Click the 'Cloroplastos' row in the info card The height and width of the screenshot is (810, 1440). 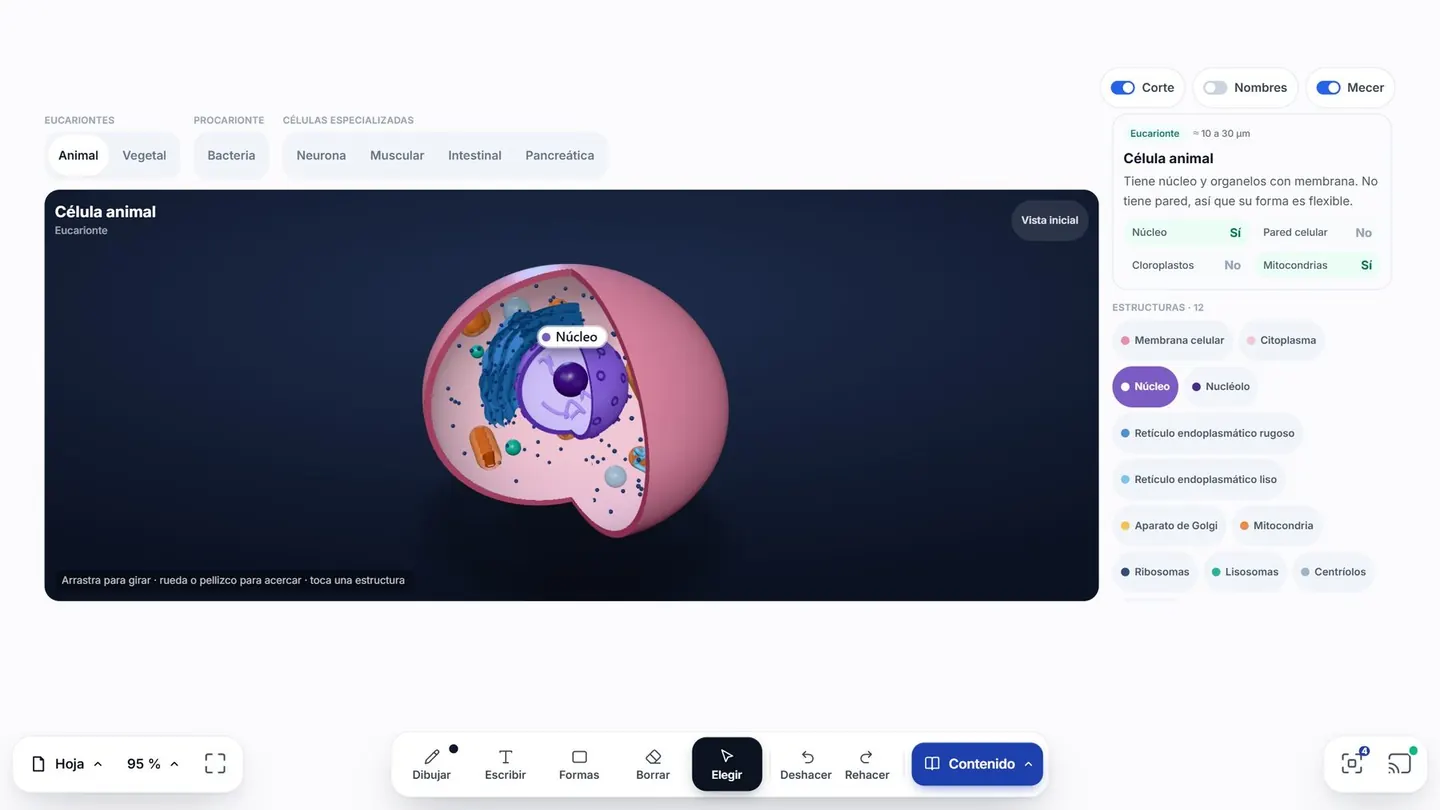1186,265
